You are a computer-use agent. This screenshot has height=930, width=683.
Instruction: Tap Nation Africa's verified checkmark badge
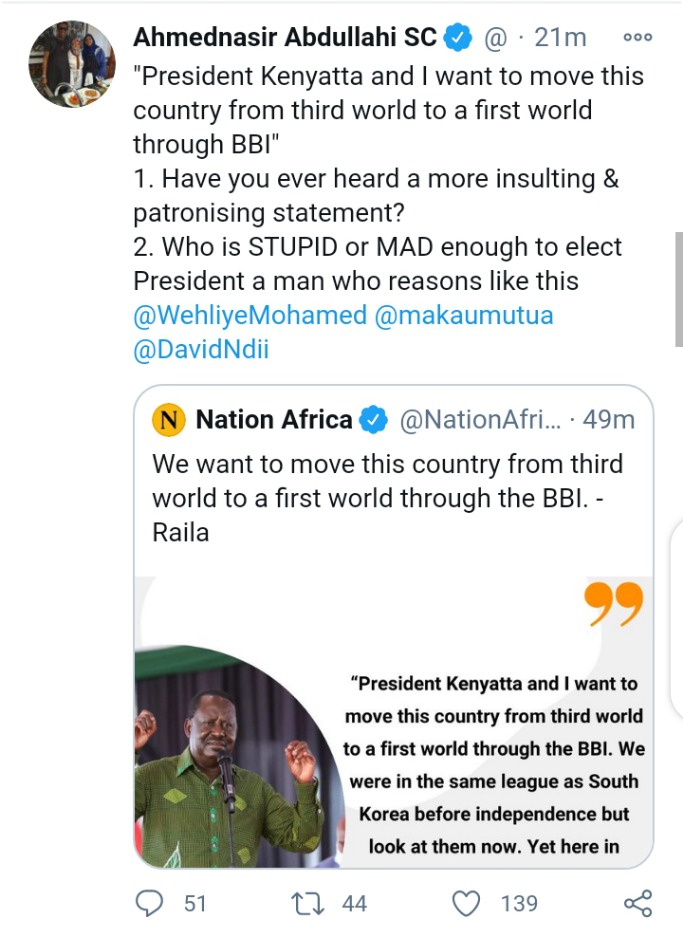click(374, 420)
